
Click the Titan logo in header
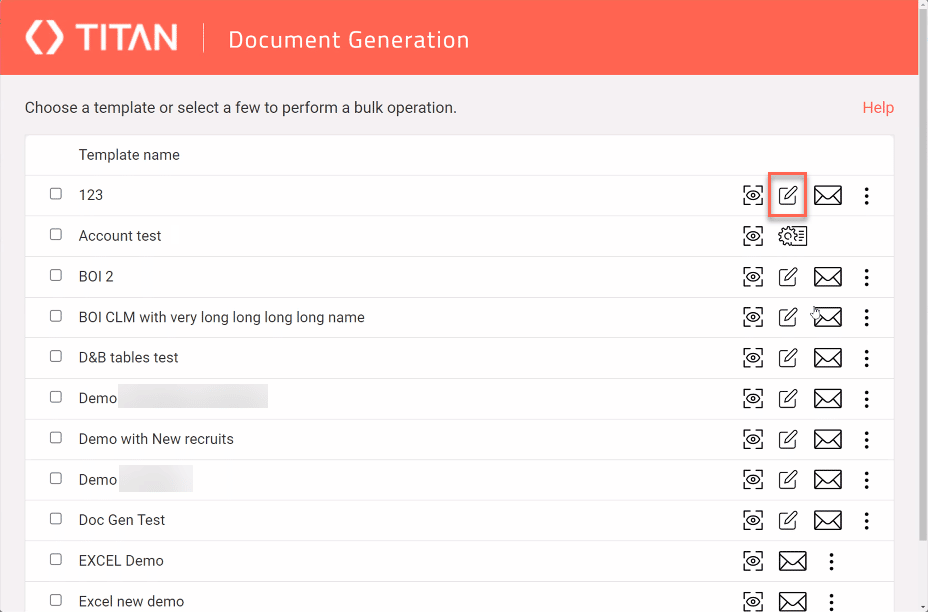click(x=101, y=39)
